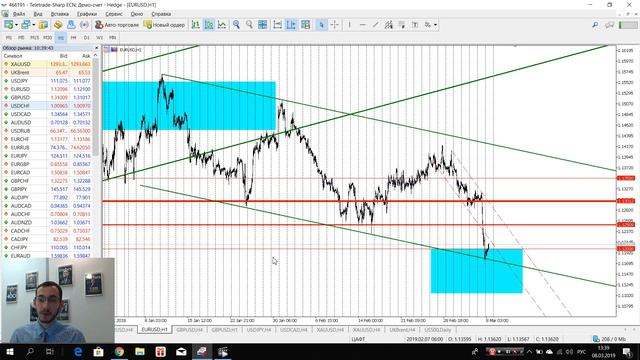Select the D1 timeframe button

tap(87, 38)
